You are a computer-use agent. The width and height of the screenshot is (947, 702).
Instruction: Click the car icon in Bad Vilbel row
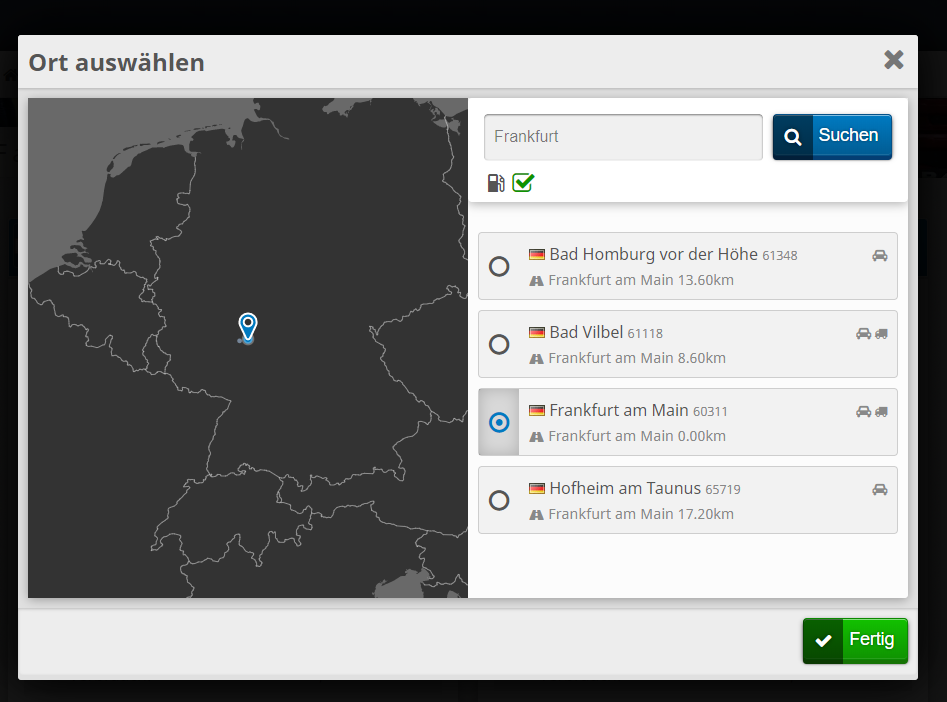(863, 333)
